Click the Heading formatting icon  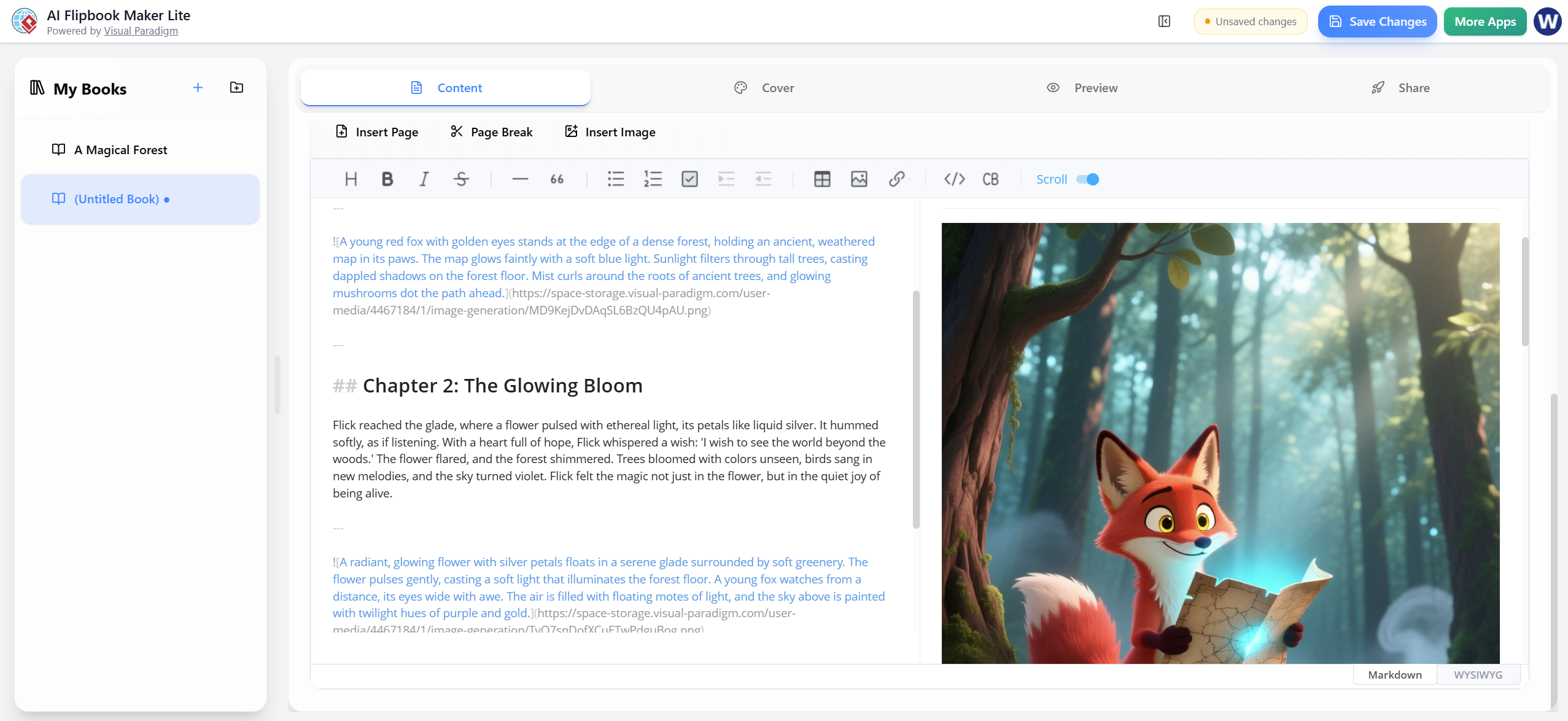(x=351, y=179)
